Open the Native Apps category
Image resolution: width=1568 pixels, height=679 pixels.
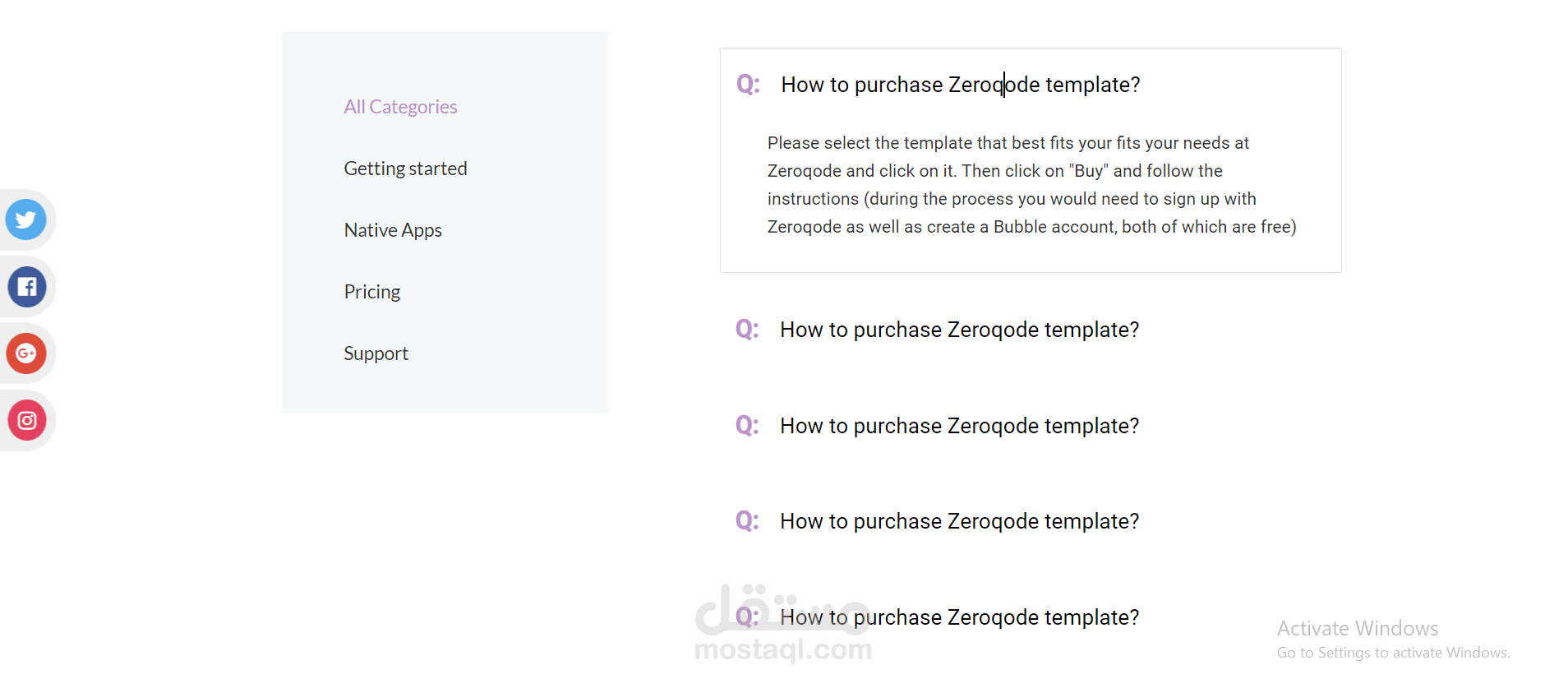point(393,230)
